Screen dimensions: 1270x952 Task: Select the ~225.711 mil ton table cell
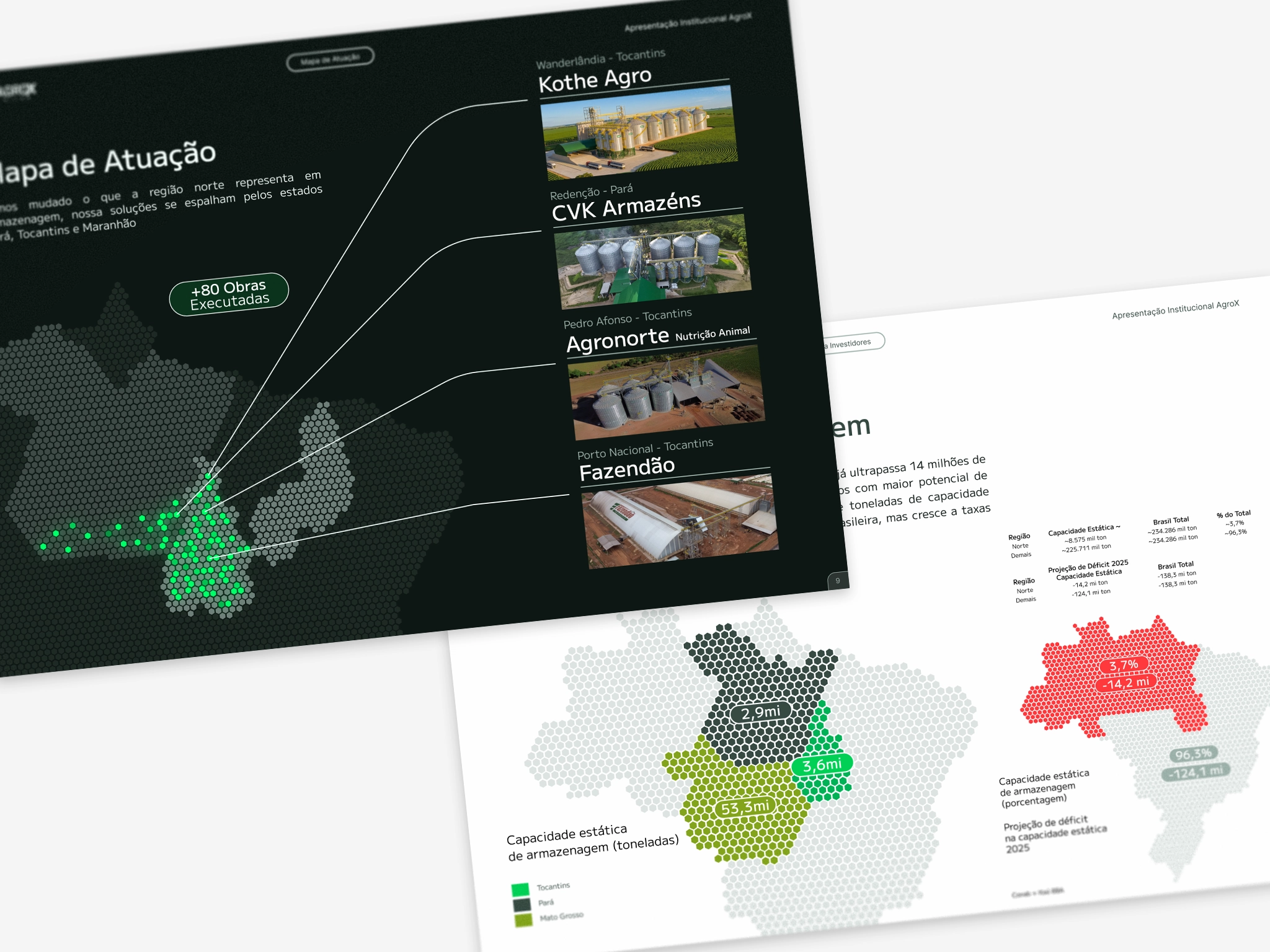1086,548
